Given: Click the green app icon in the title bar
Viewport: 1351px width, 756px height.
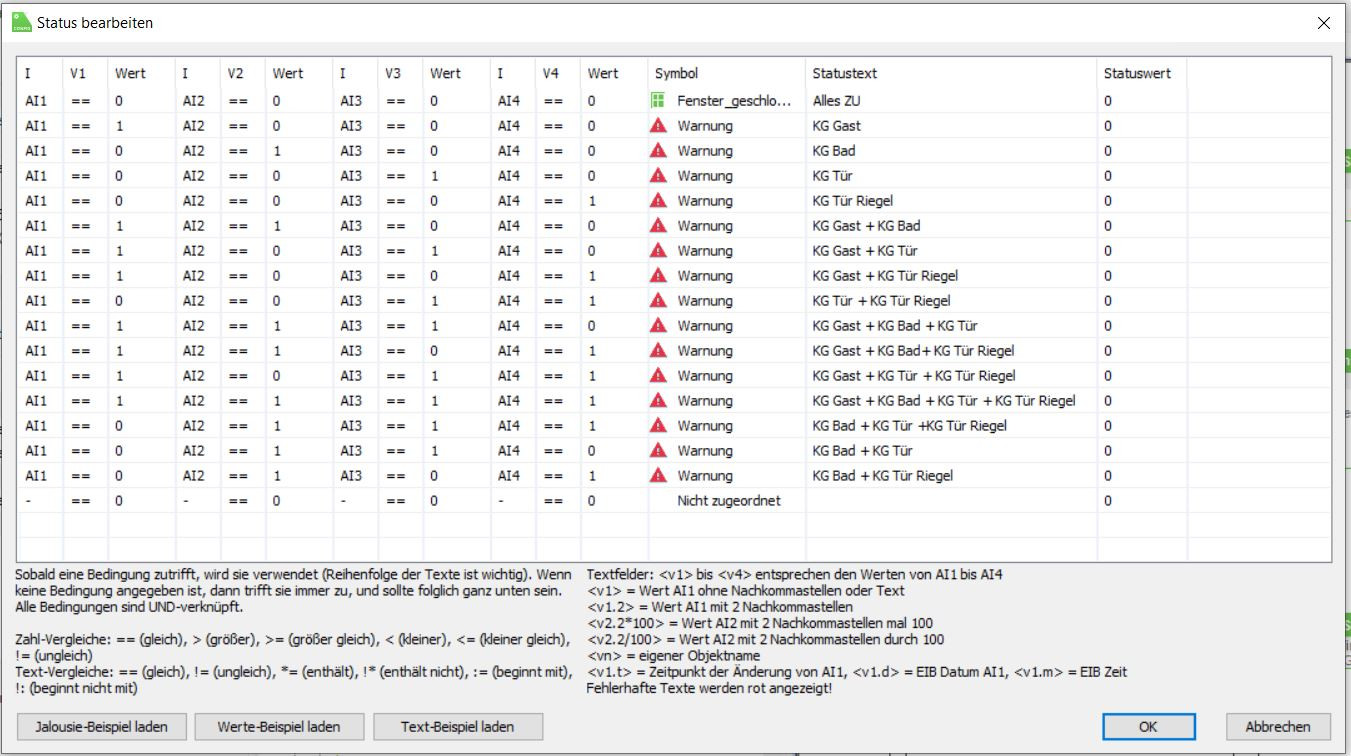Looking at the screenshot, I should pos(22,22).
